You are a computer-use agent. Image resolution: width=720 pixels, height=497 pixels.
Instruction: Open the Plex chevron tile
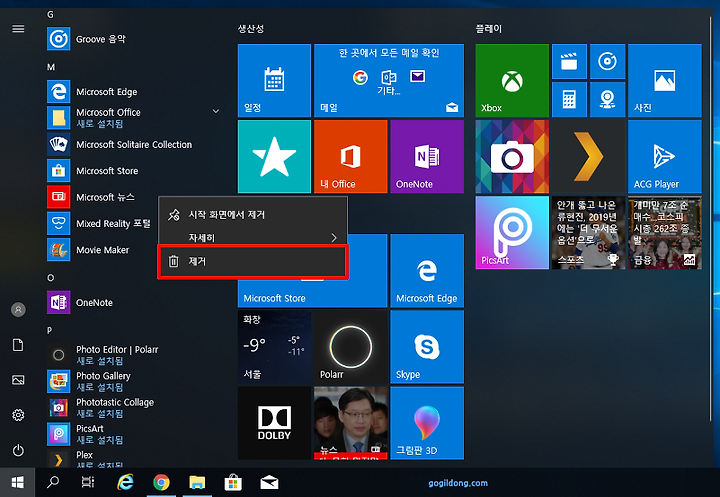click(588, 157)
